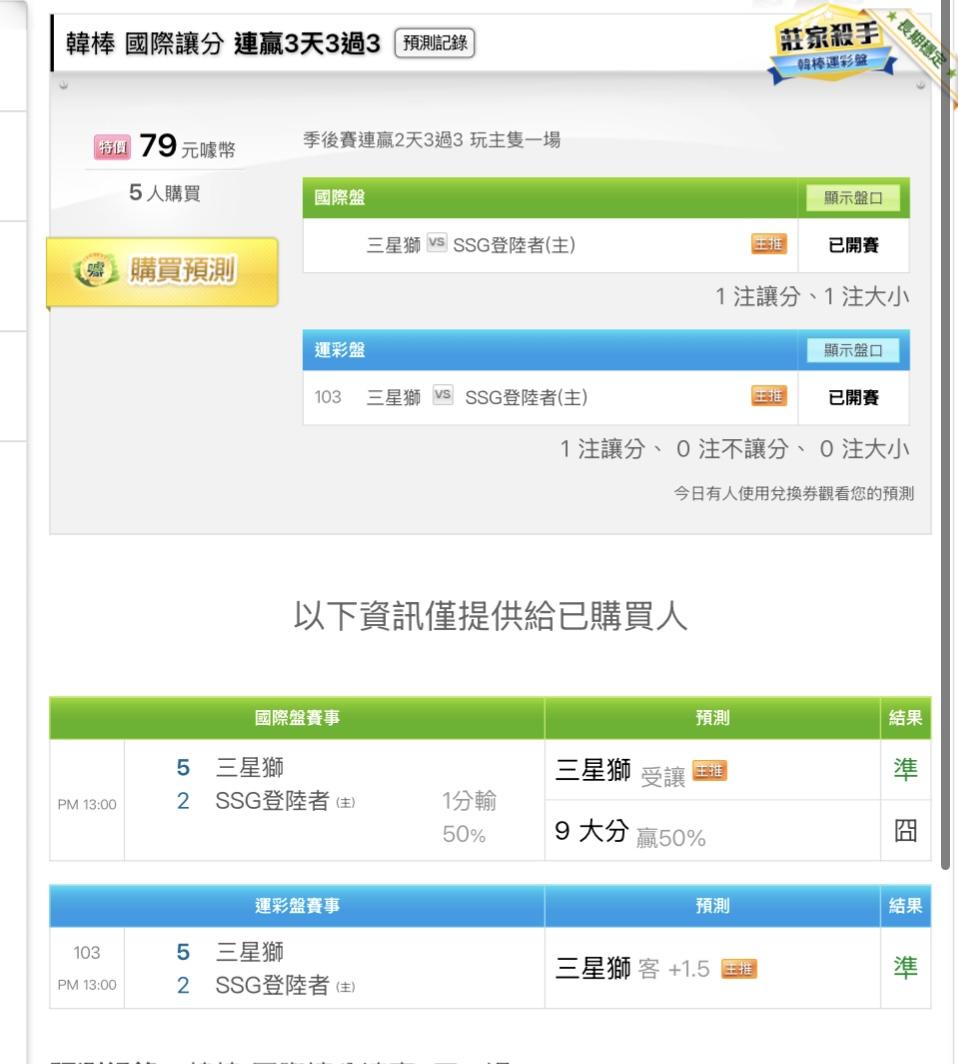Show odds in the green 國際盤 section
Image resolution: width=959 pixels, height=1064 pixels.
tap(853, 198)
